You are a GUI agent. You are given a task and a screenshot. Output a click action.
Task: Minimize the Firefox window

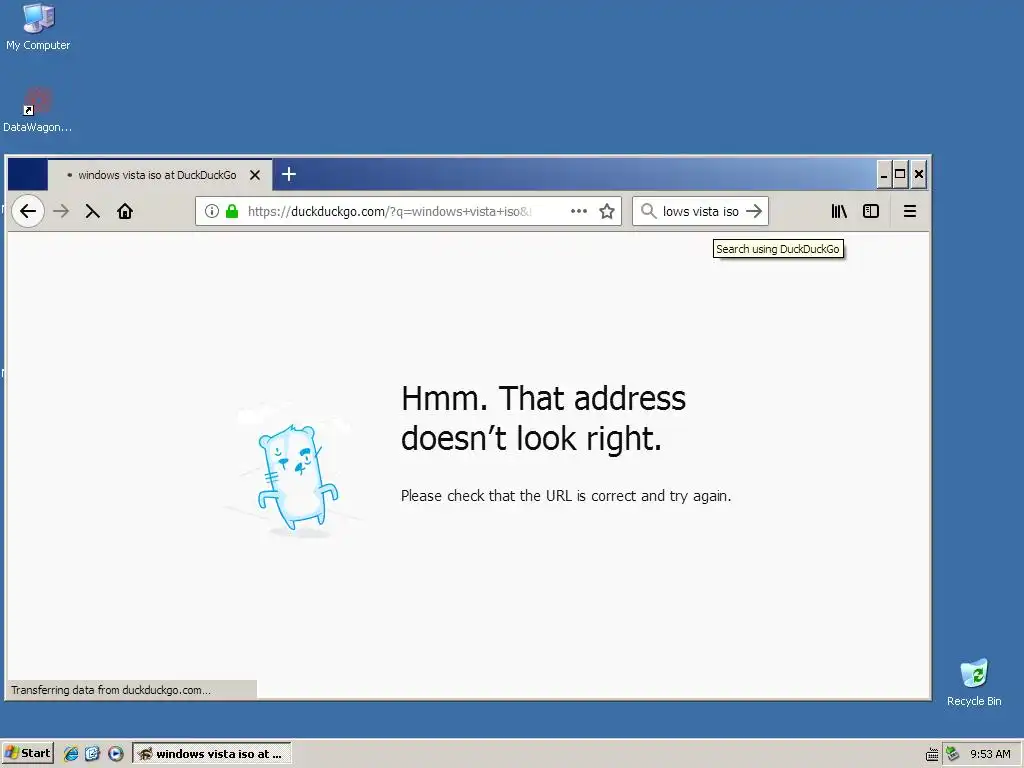pyautogui.click(x=884, y=174)
